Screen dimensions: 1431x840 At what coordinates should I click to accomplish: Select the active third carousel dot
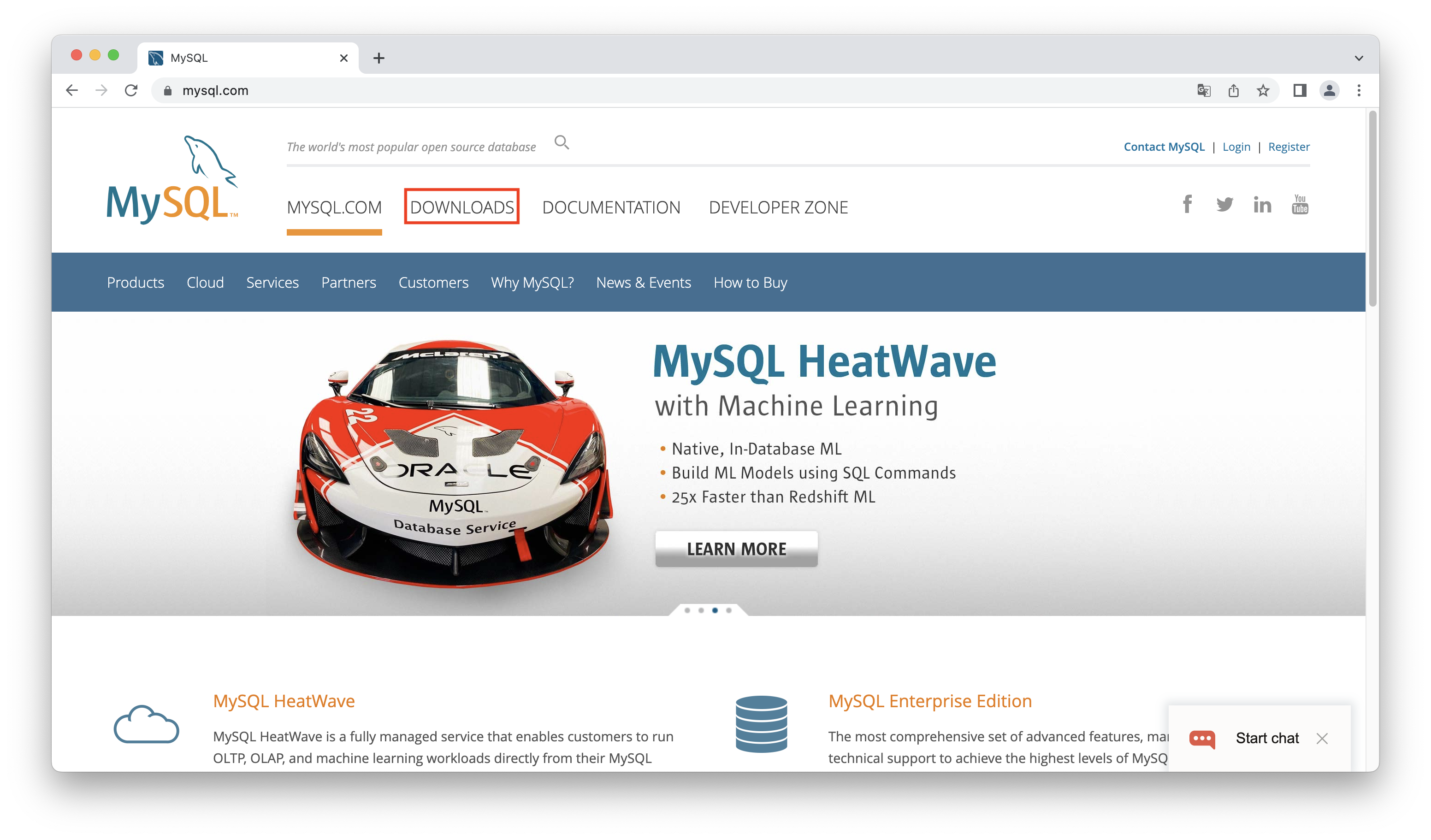click(715, 610)
